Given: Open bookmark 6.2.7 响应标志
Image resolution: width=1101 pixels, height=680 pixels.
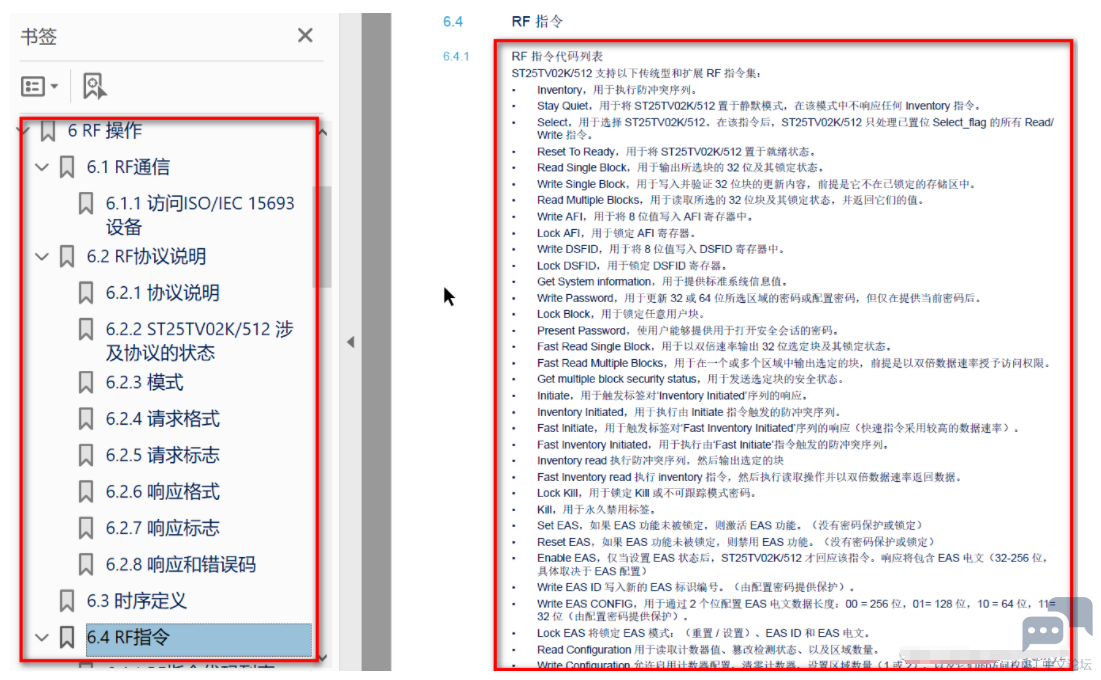Looking at the screenshot, I should click(163, 528).
